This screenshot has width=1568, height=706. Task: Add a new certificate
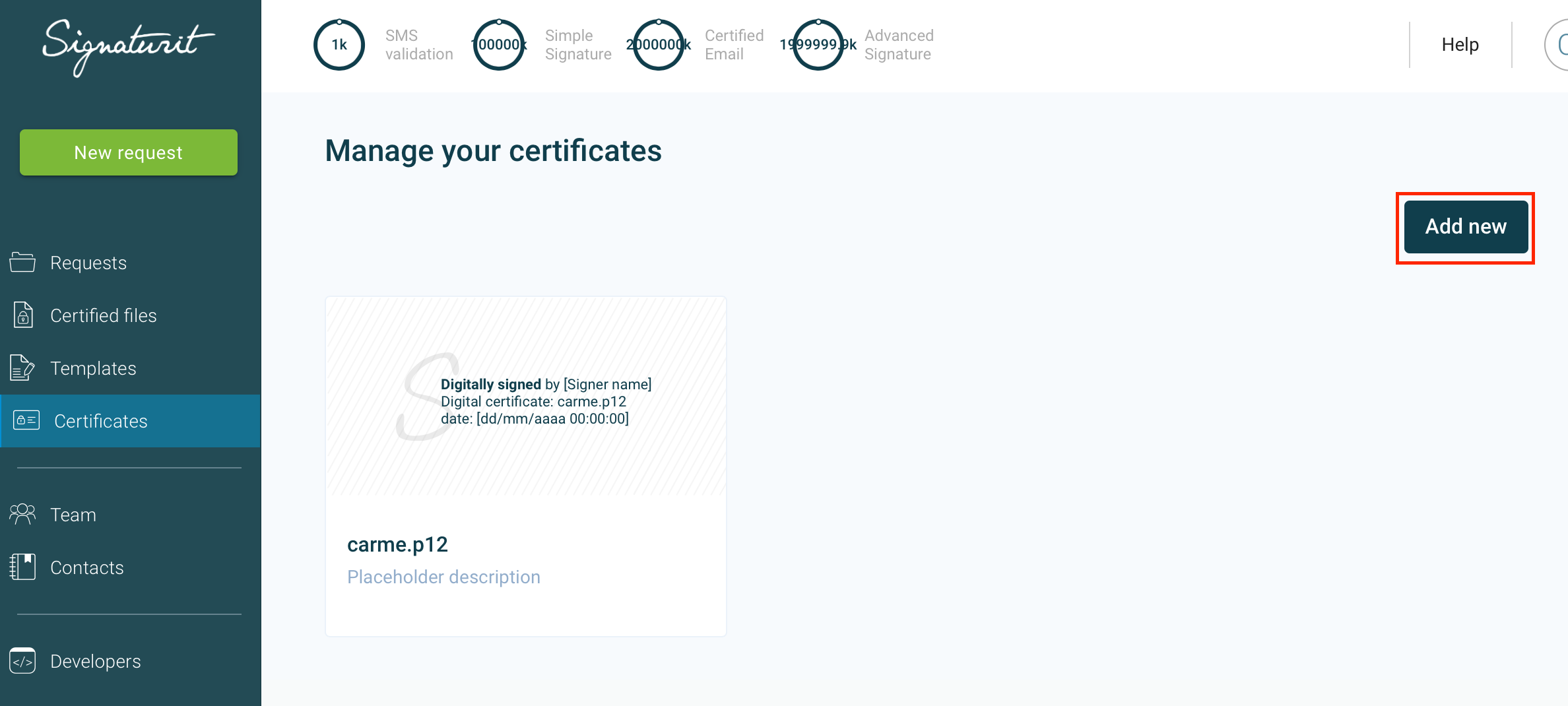[1465, 227]
